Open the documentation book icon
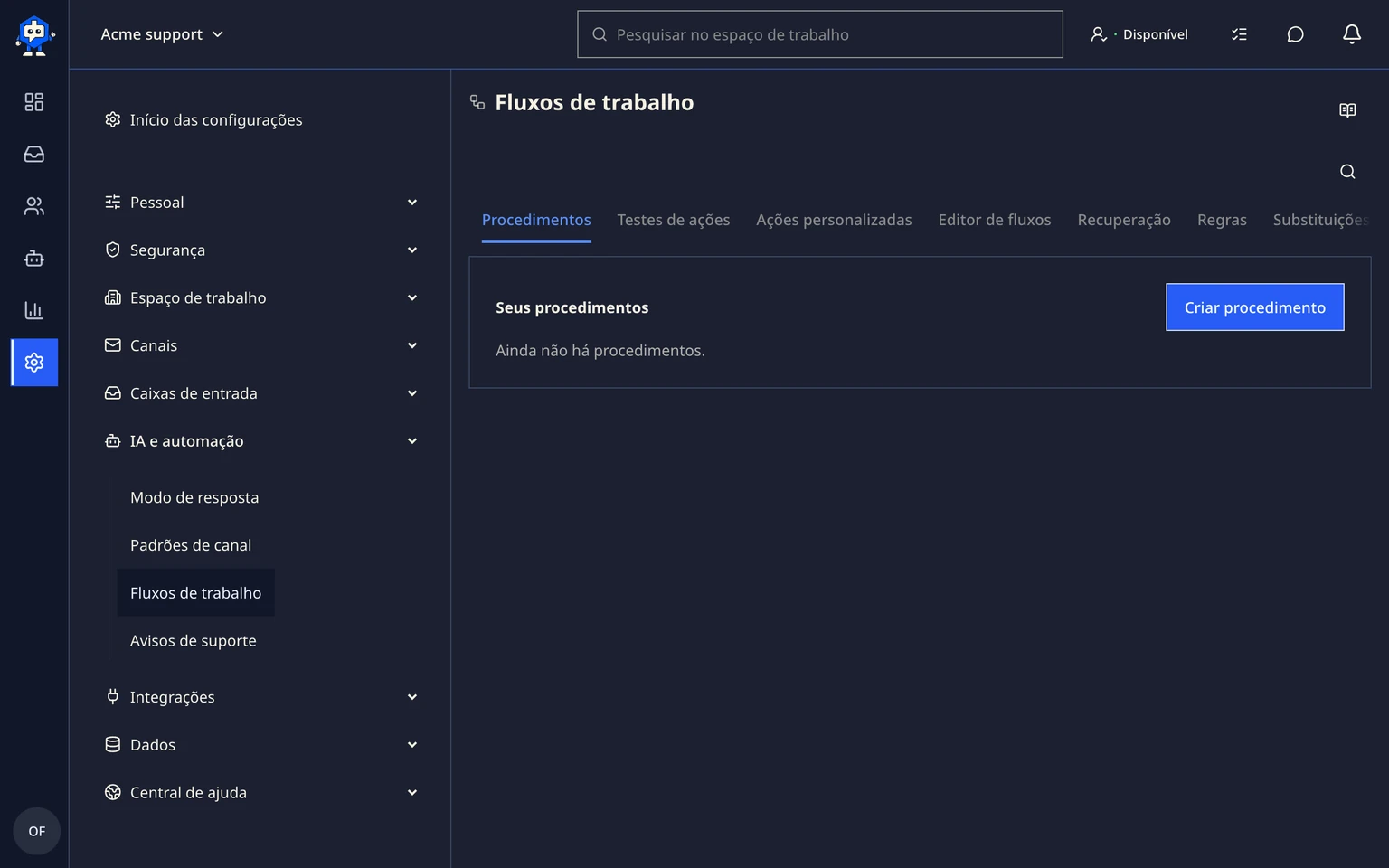This screenshot has width=1389, height=868. [1347, 110]
